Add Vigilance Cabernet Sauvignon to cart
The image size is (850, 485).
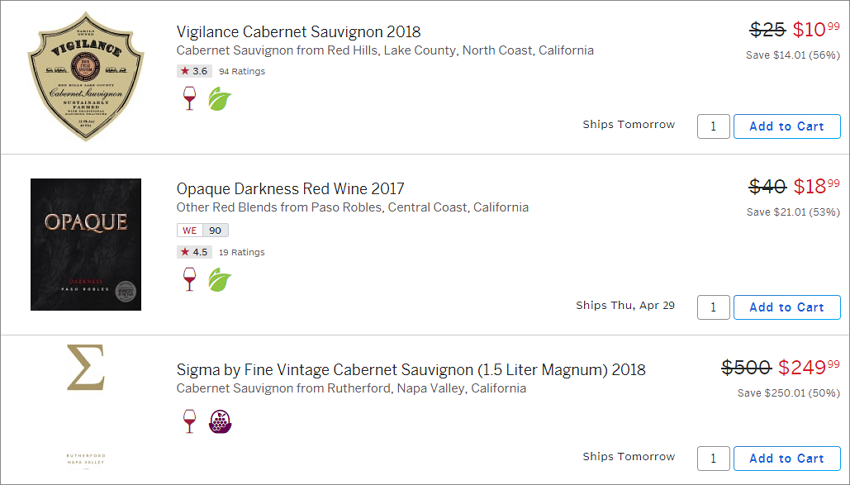[x=787, y=126]
